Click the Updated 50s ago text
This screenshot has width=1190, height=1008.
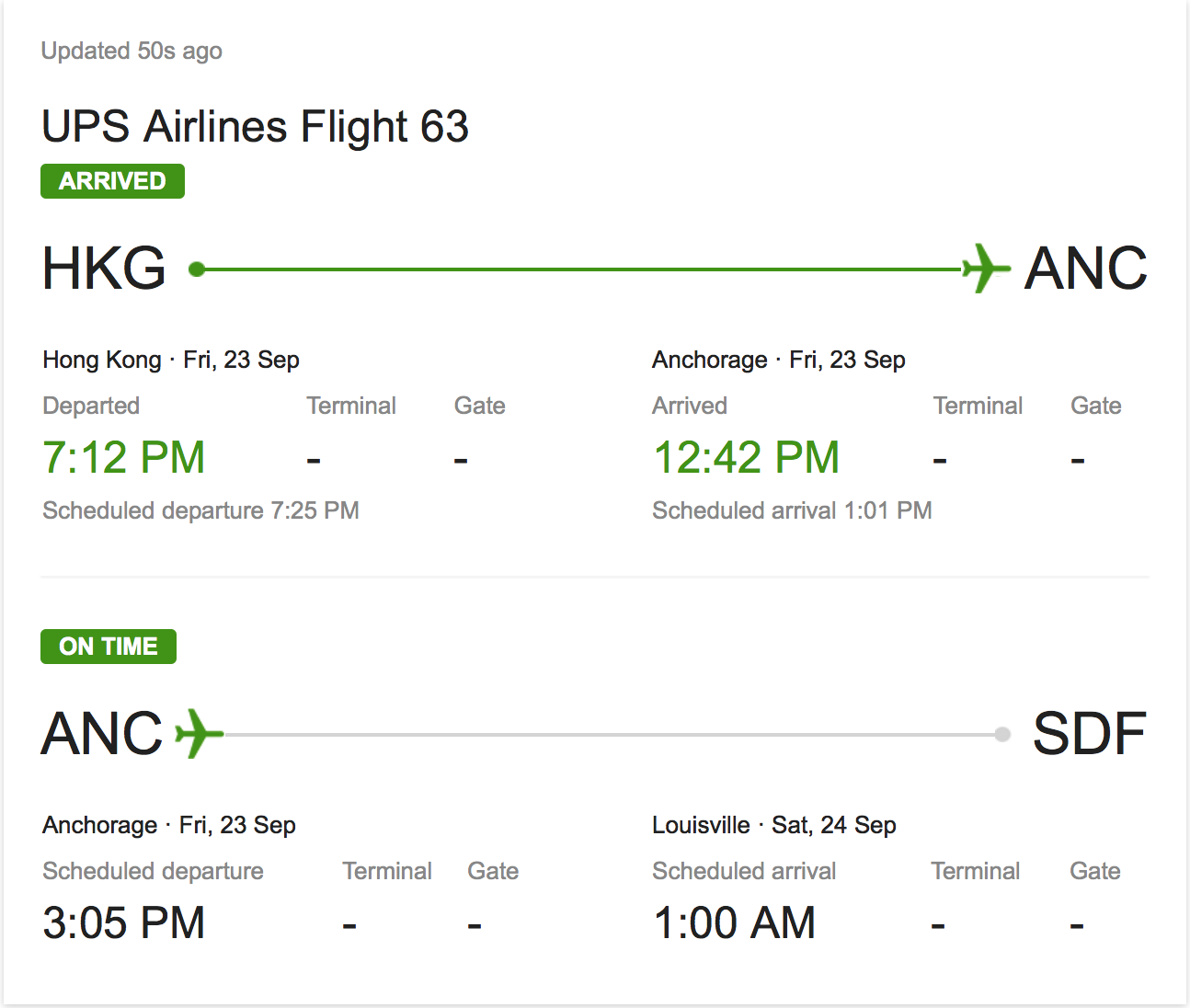(132, 52)
